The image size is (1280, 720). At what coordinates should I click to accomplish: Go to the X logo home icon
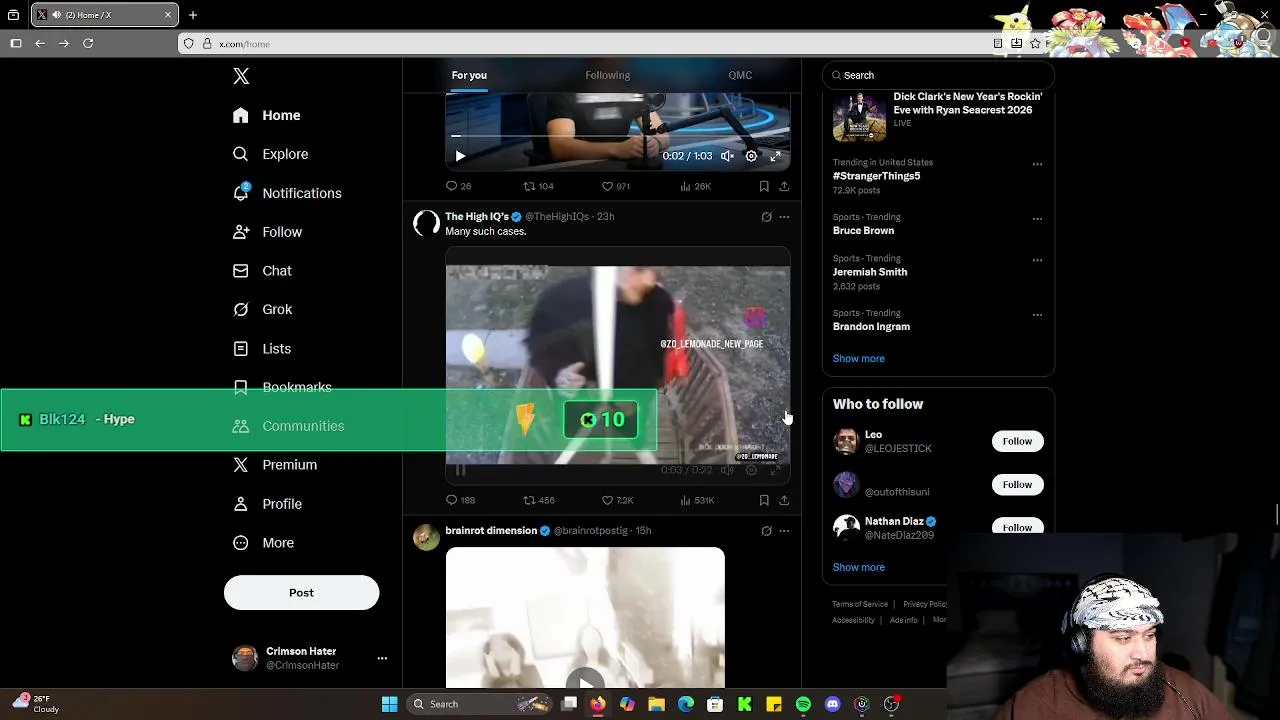pos(241,76)
